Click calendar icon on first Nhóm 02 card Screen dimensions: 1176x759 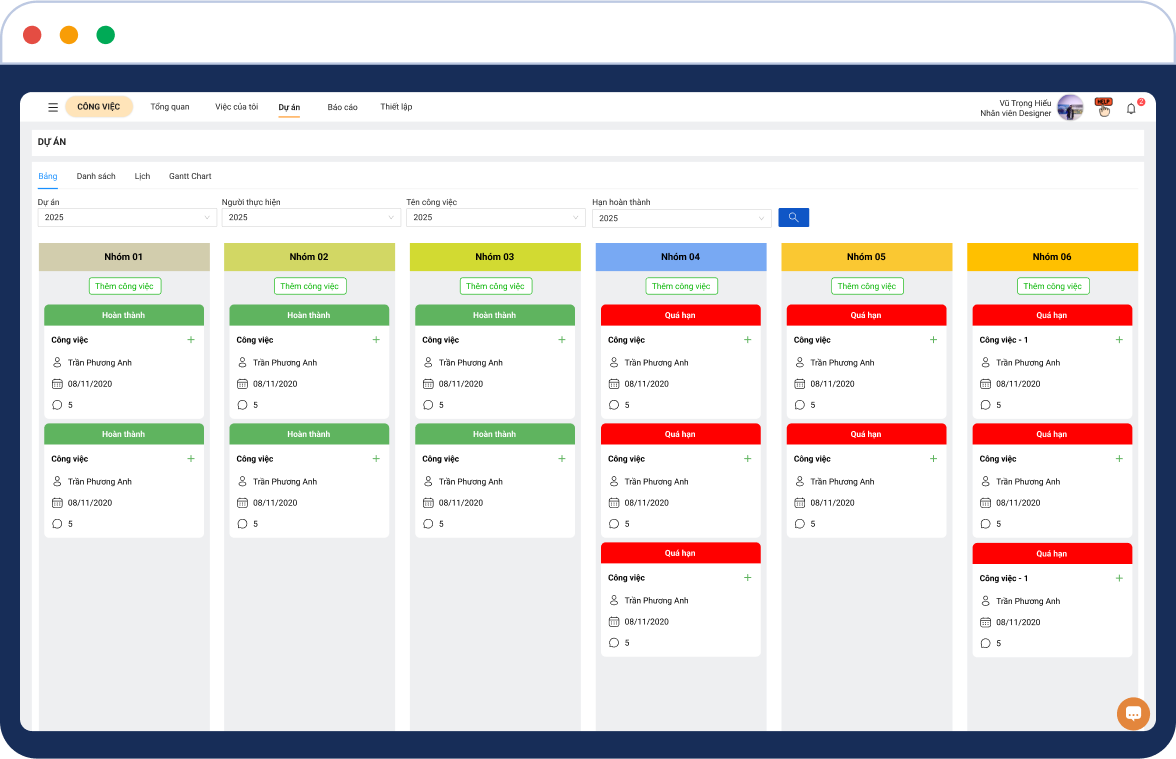coord(242,384)
